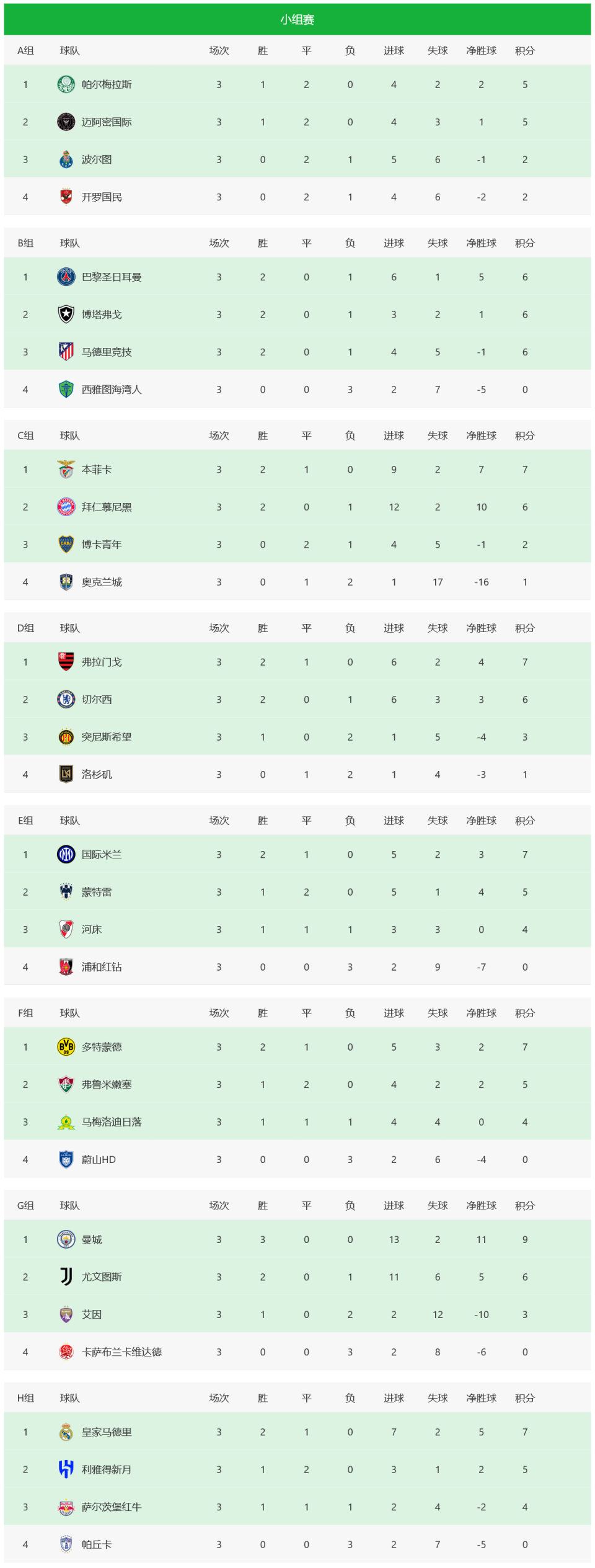This screenshot has width=595, height=1568.
Task: Click the Al Hilal (利雅得新月) logo
Action: pyautogui.click(x=66, y=1469)
